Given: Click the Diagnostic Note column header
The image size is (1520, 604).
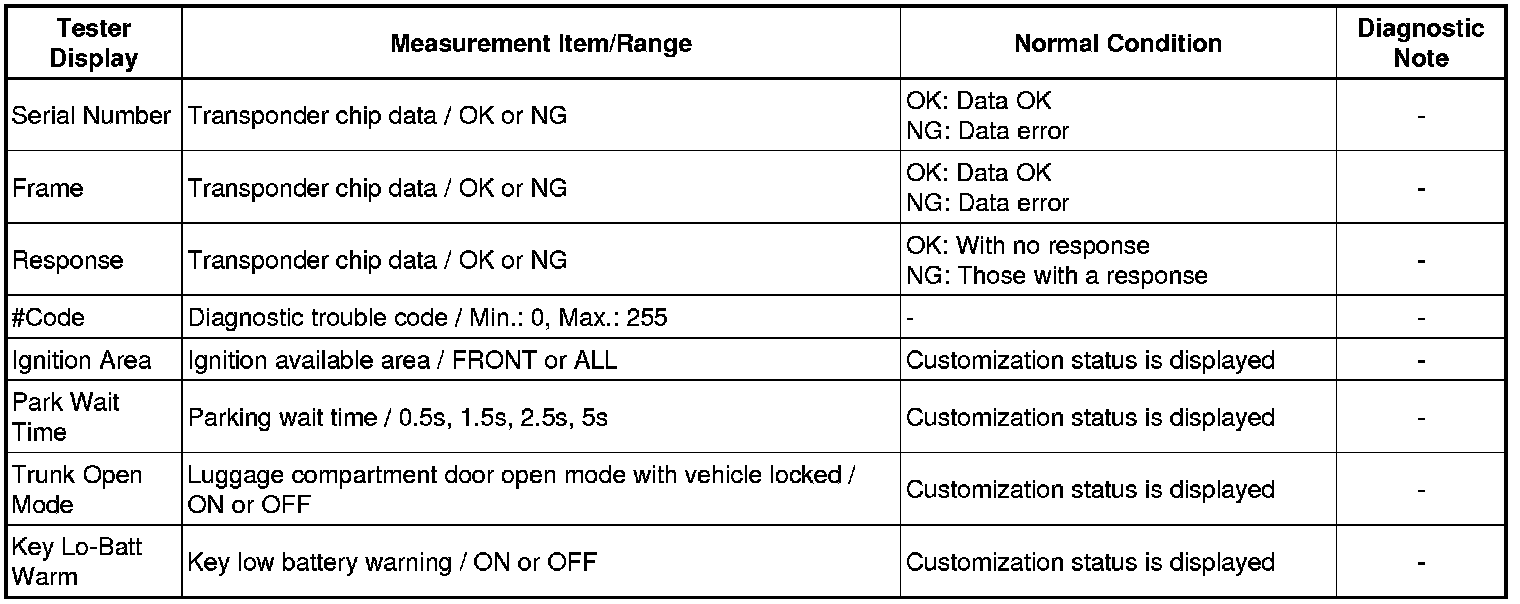Looking at the screenshot, I should pos(1420,44).
